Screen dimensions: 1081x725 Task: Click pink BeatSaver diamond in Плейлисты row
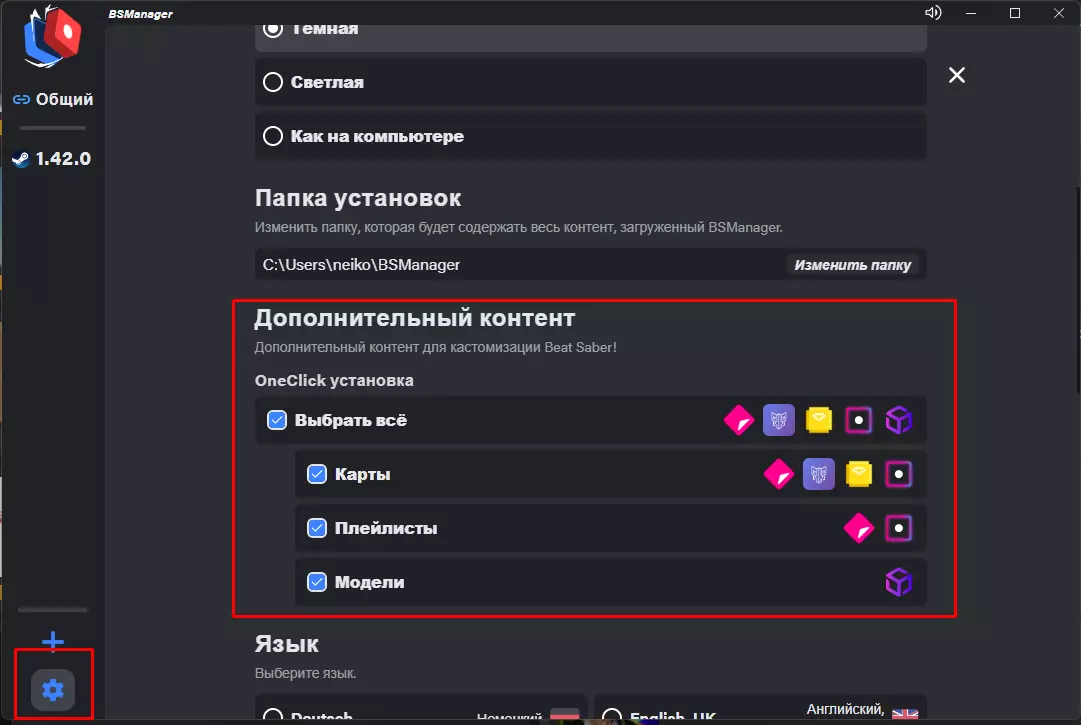click(858, 528)
